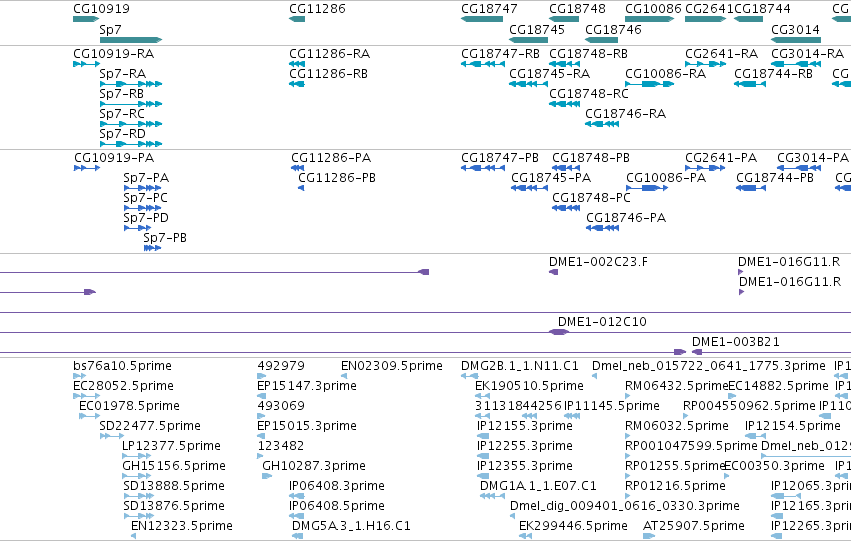Click transcript CG18745-RA
This screenshot has width=851, height=541.
pyautogui.click(x=549, y=74)
